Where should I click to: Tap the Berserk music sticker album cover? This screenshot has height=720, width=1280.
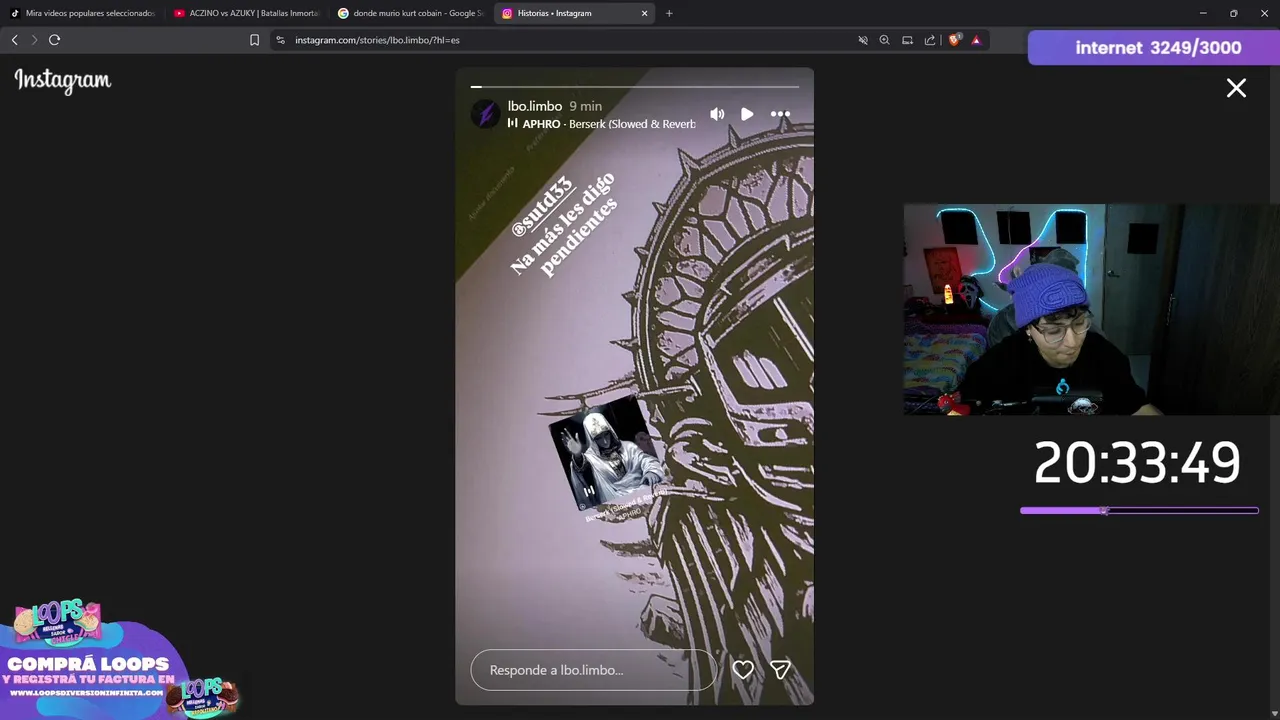(x=607, y=453)
